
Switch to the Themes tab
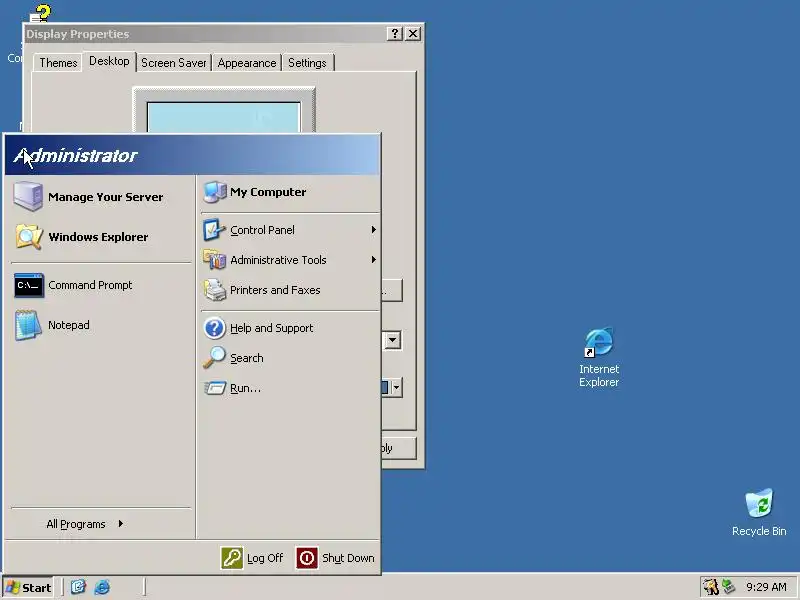click(x=58, y=63)
